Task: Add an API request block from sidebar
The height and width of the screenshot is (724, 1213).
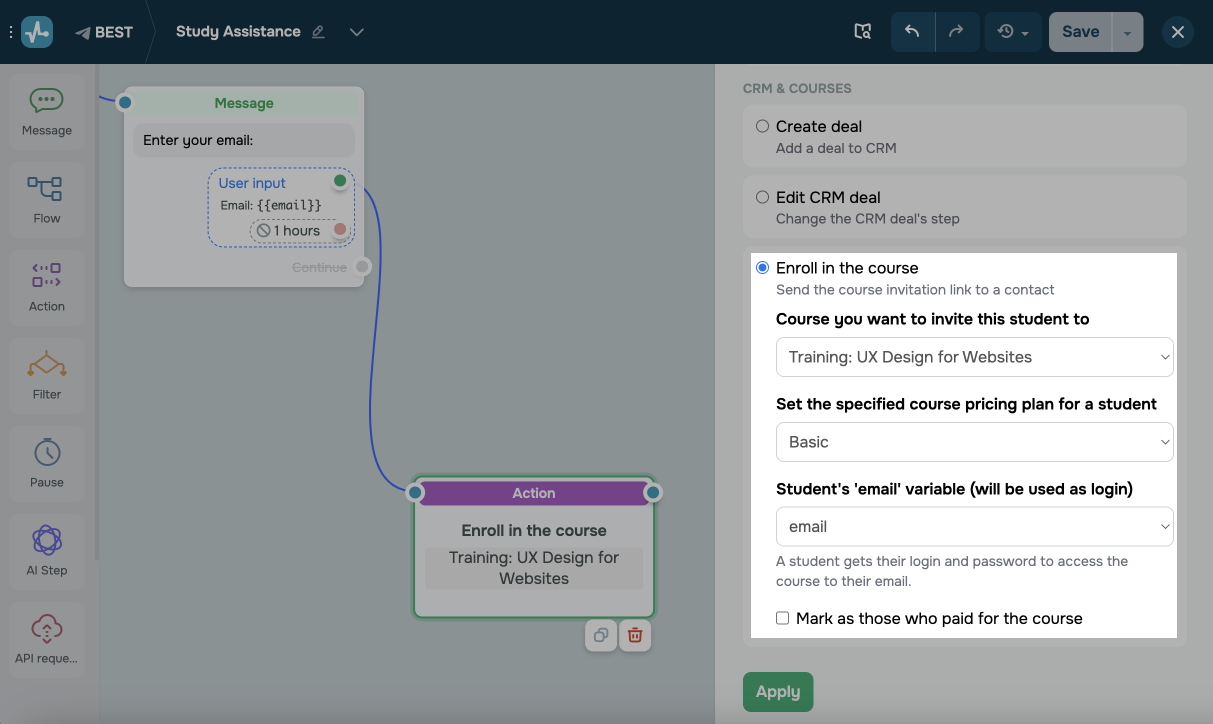Action: pyautogui.click(x=47, y=639)
